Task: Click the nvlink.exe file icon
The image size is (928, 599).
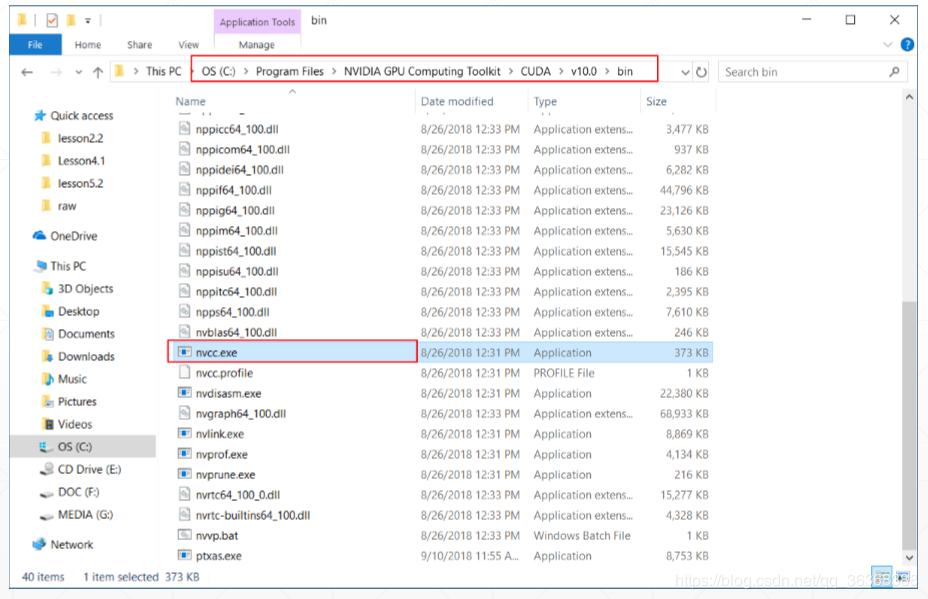Action: (185, 434)
